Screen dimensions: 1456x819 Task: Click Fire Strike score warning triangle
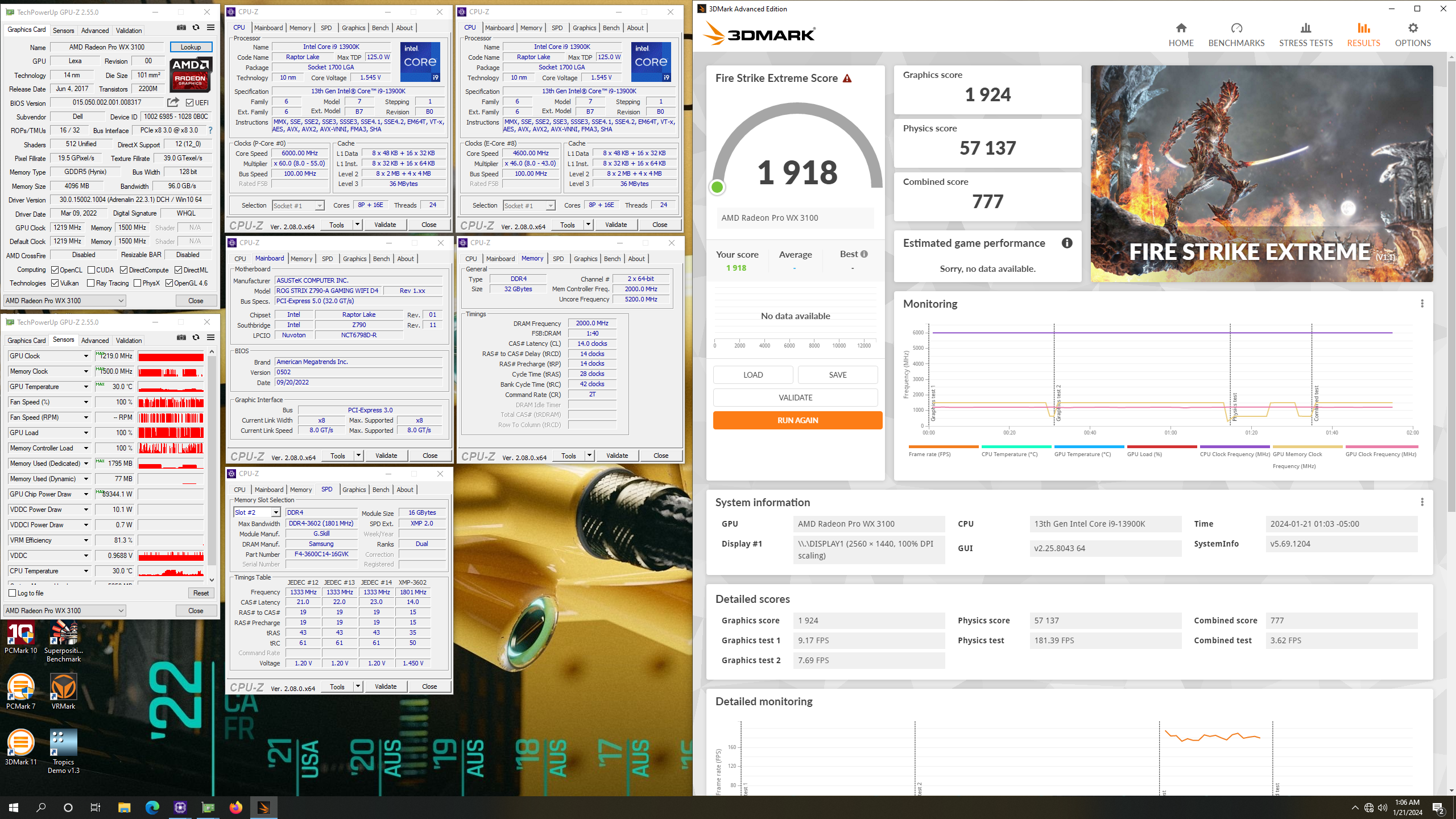[847, 78]
